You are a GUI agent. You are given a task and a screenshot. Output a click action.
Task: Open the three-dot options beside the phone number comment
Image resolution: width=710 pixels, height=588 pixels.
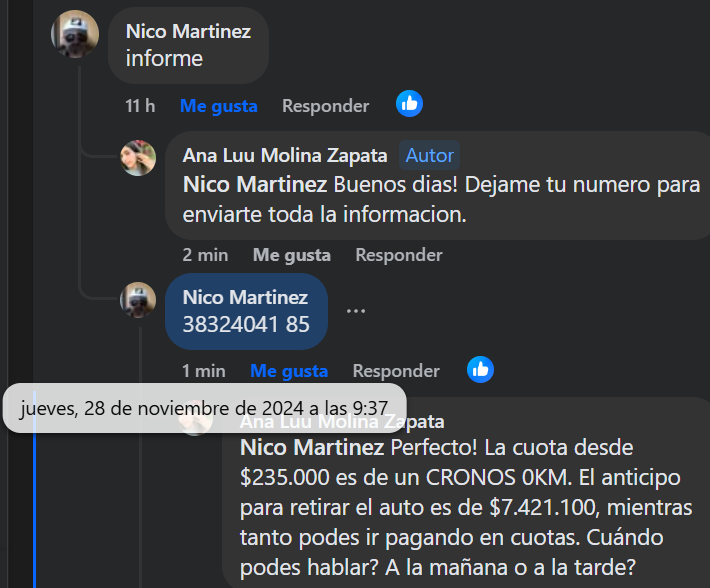pos(356,310)
